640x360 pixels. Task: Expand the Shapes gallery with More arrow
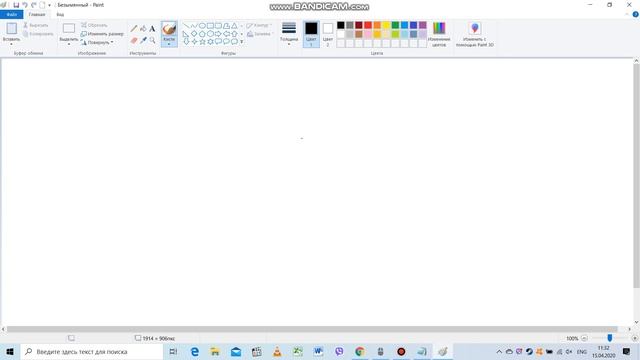pyautogui.click(x=242, y=42)
